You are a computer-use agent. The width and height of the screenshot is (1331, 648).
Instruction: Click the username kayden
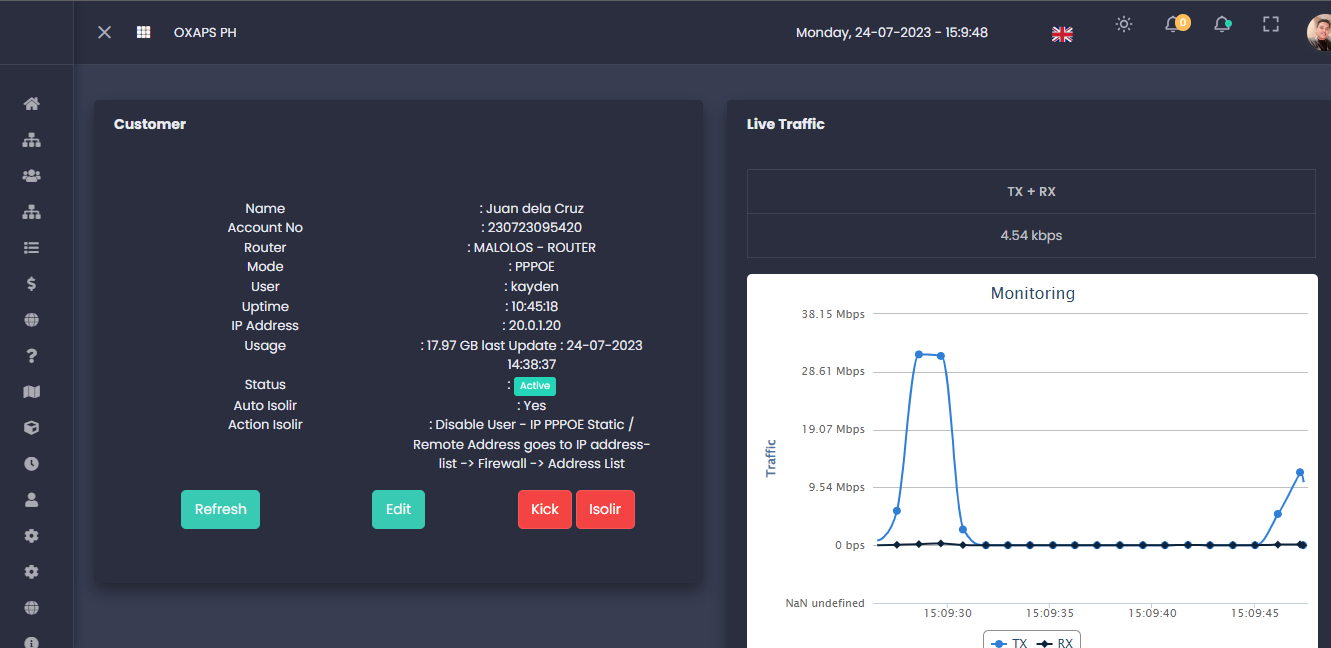[x=535, y=287]
